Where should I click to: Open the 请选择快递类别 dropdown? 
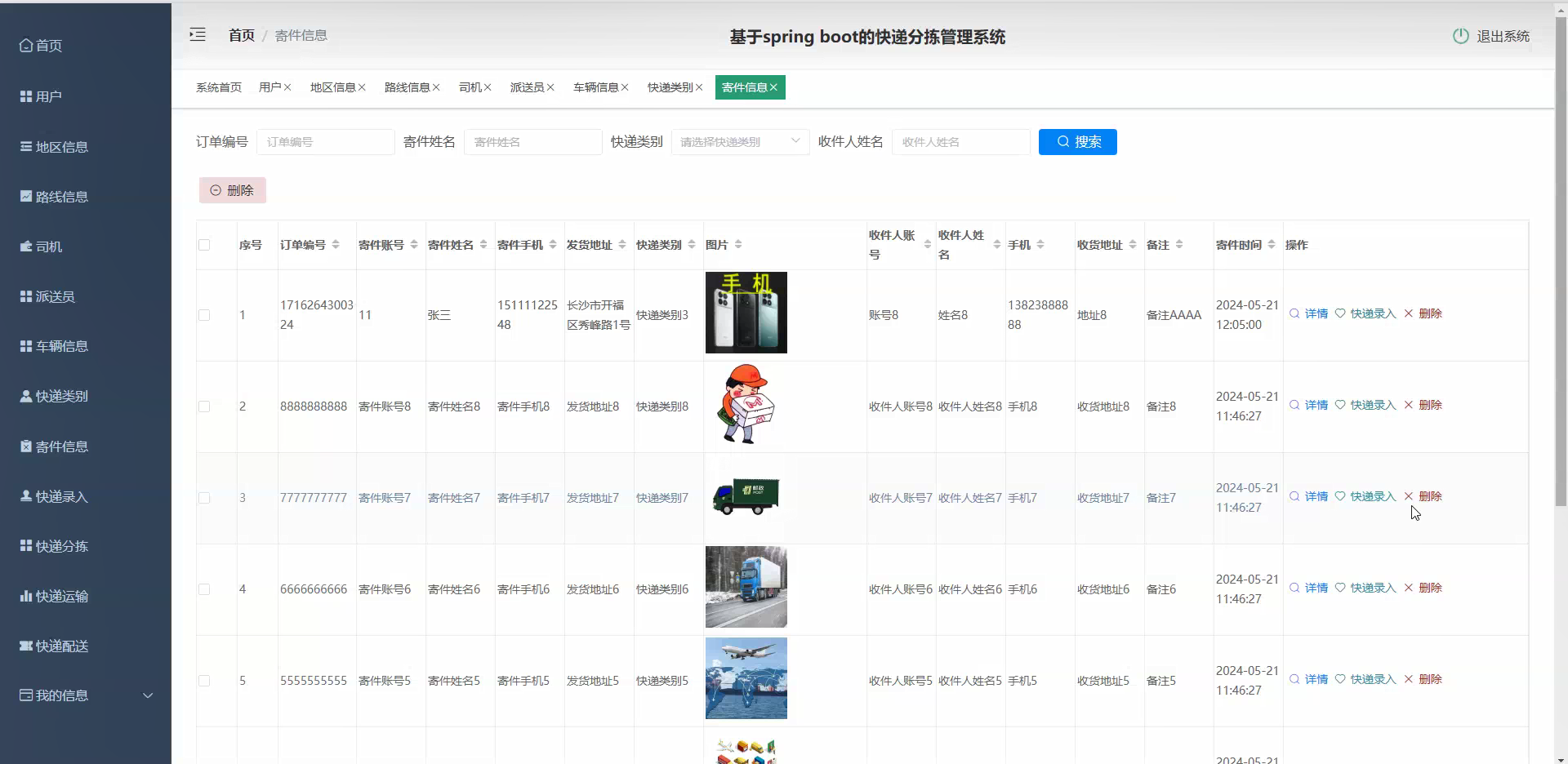737,141
